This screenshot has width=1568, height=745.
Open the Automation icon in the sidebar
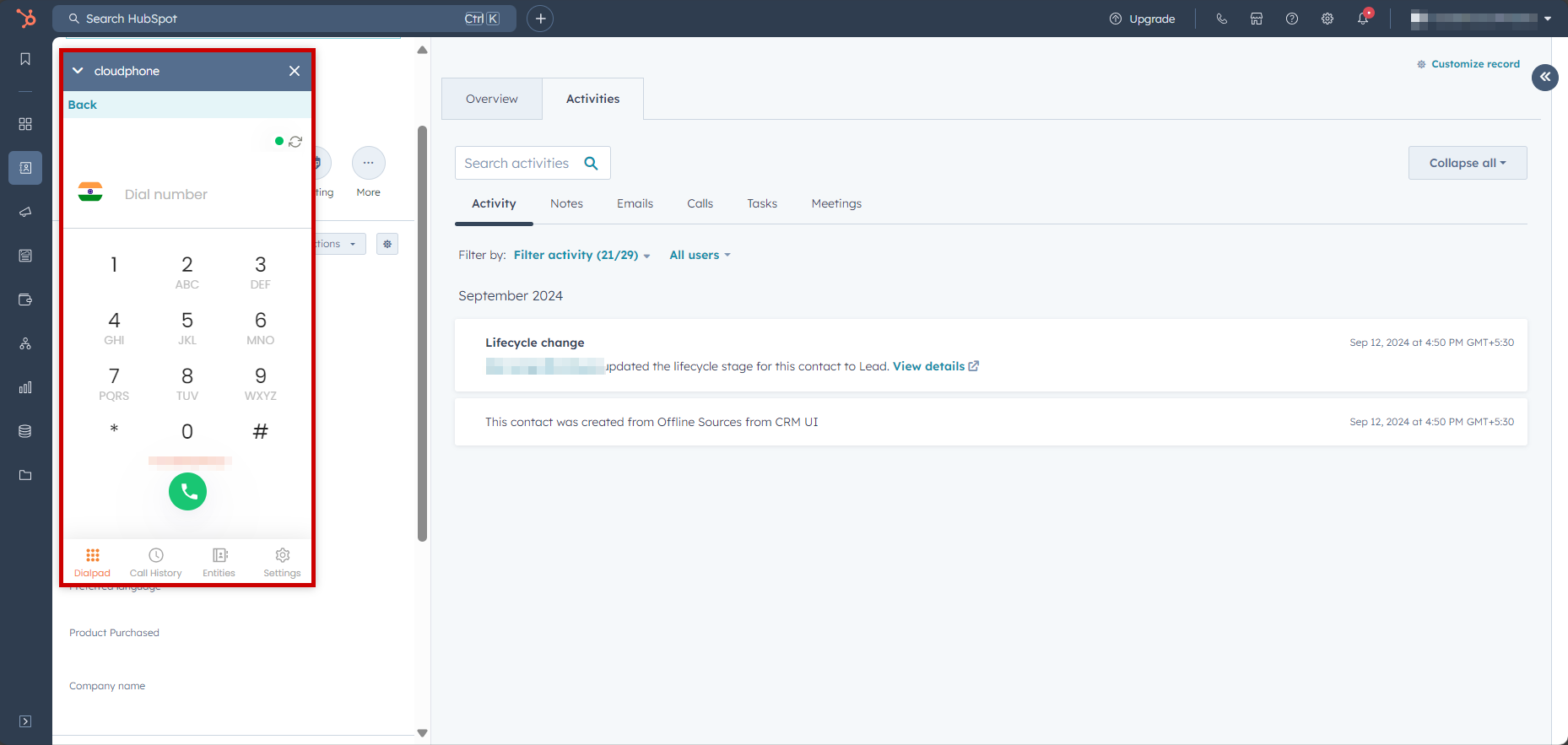click(25, 343)
